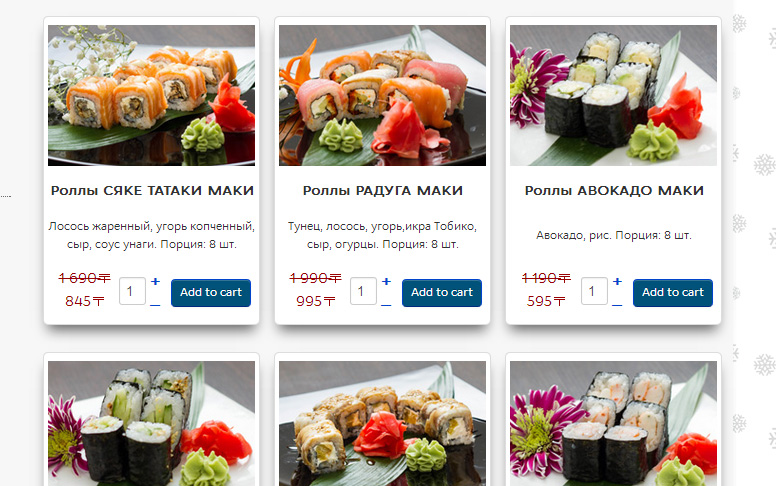Open the Роллы РАДУГА МАКИ title link
Viewport: 776px width, 486px height.
tap(383, 191)
